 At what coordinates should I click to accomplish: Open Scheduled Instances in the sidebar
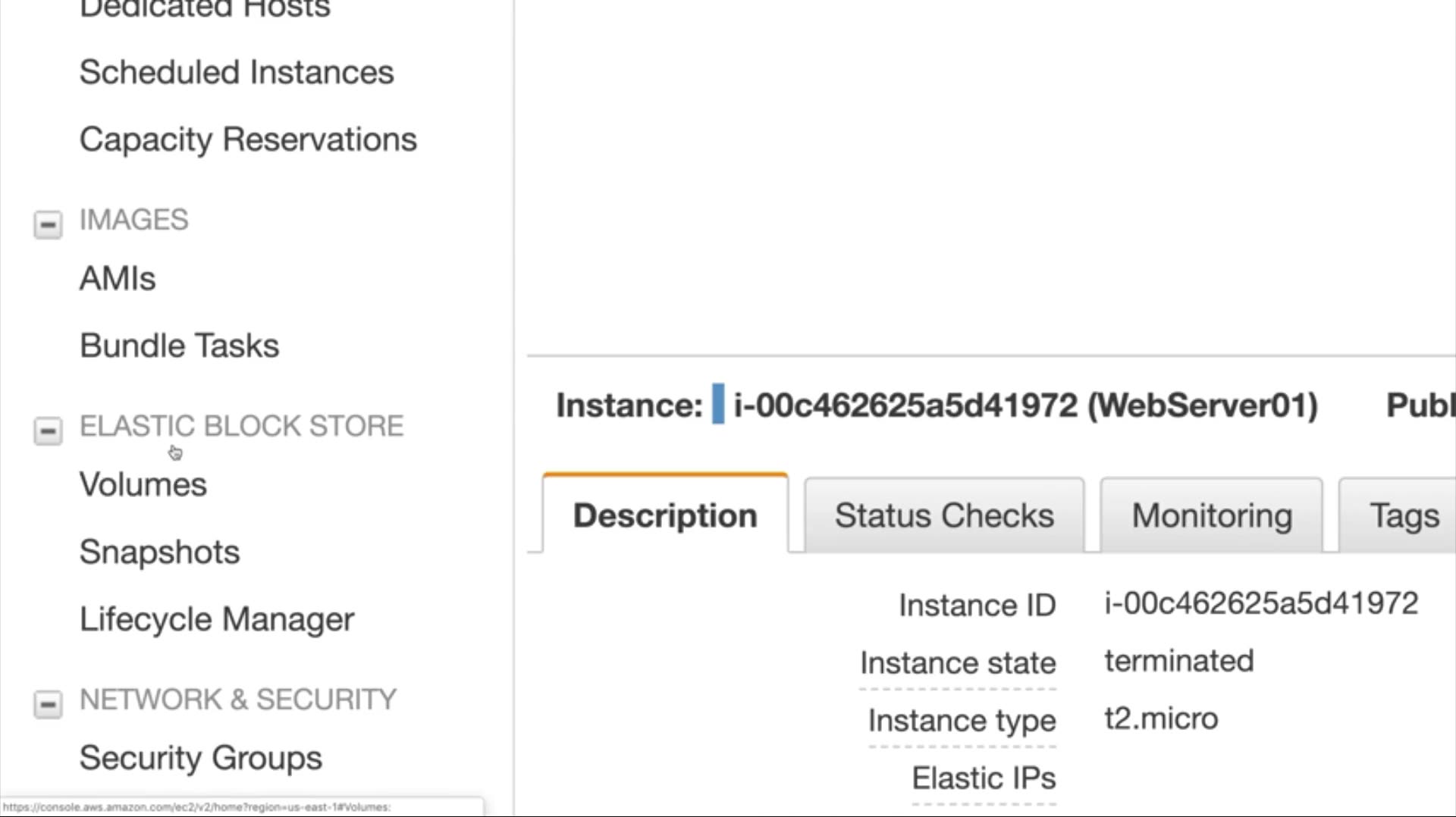click(x=237, y=73)
